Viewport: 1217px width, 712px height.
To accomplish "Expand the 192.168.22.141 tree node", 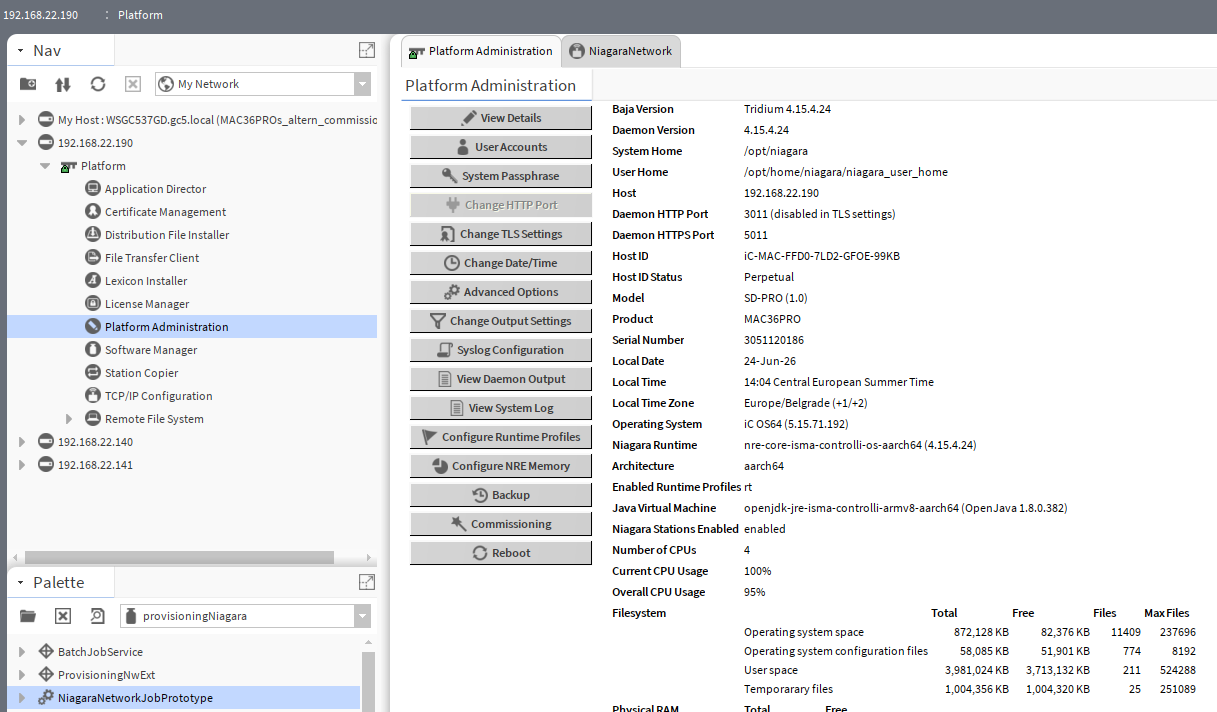I will pos(23,465).
